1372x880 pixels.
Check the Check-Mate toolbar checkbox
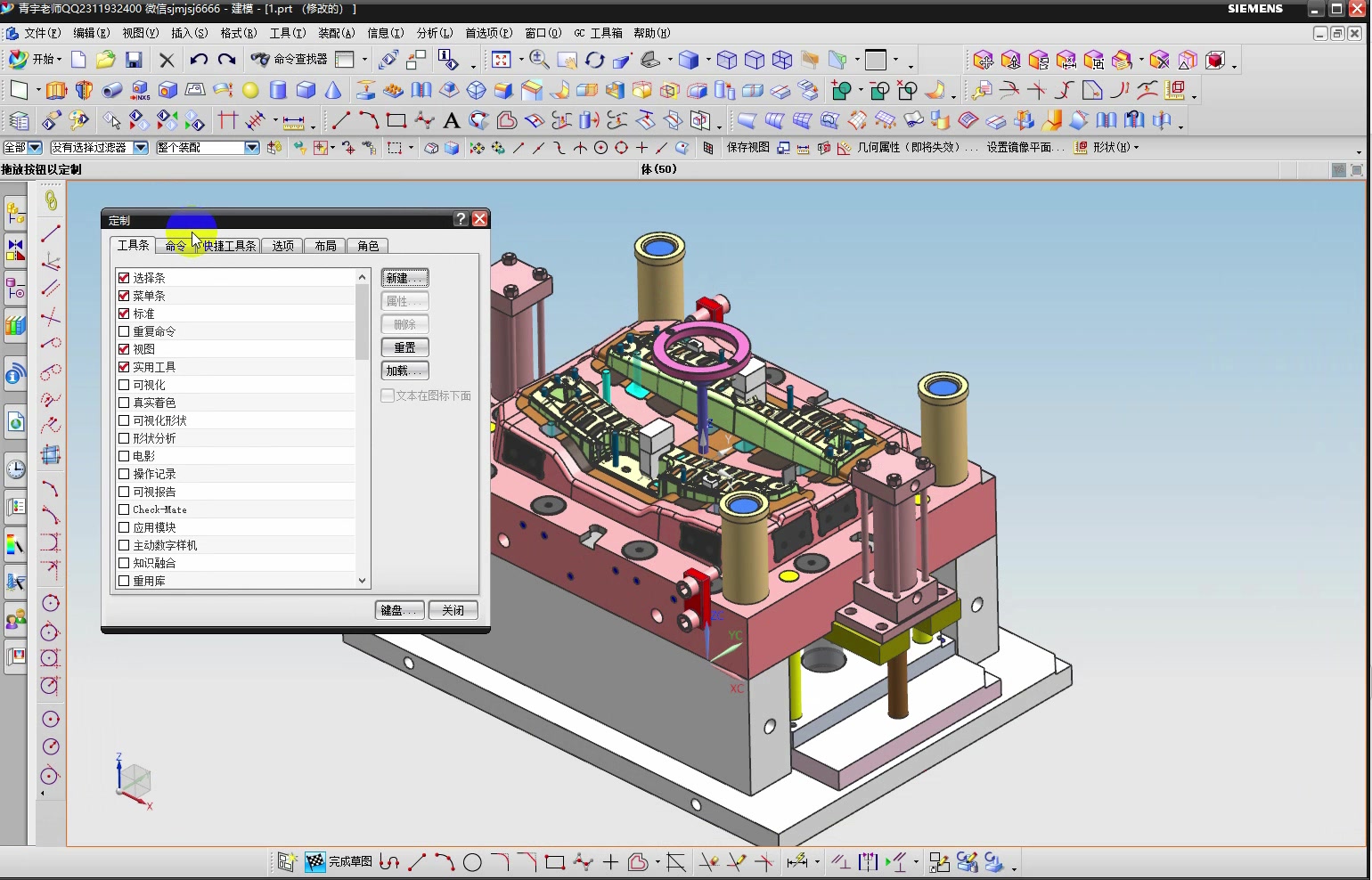[x=124, y=509]
